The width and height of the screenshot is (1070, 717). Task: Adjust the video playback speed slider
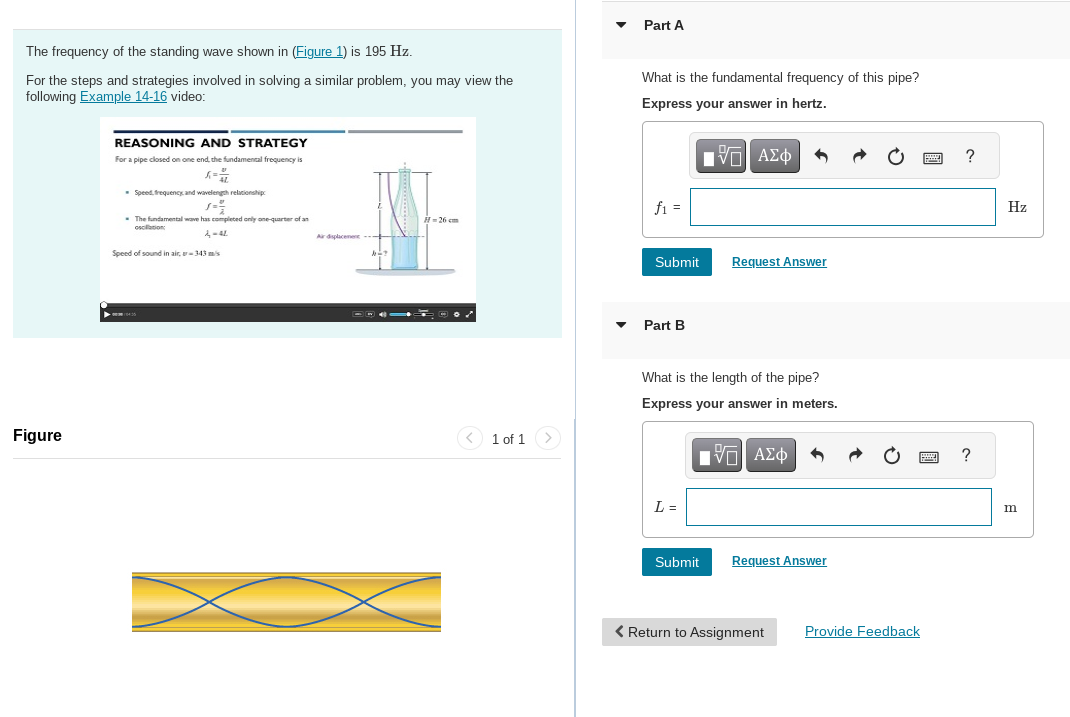(424, 315)
